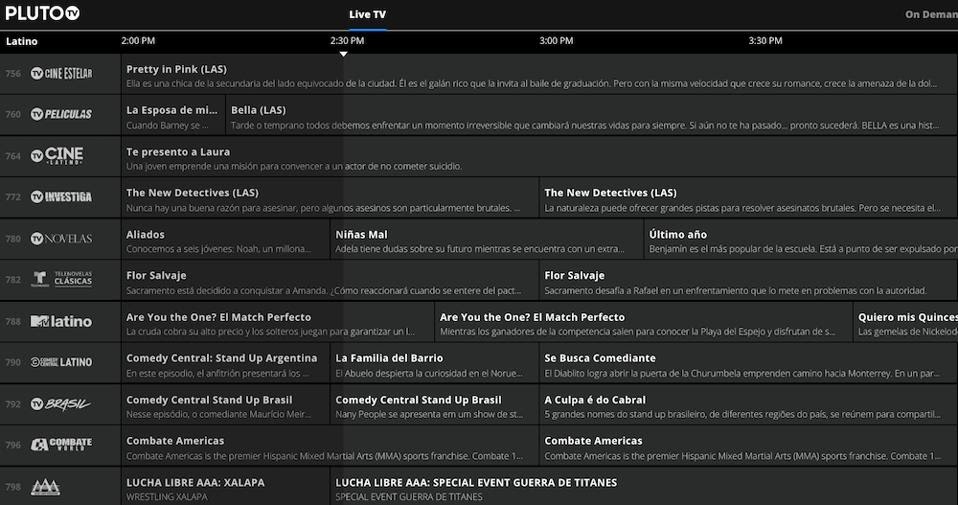
Task: Open 3:00 PM Combate Americas listing
Action: 748,445
